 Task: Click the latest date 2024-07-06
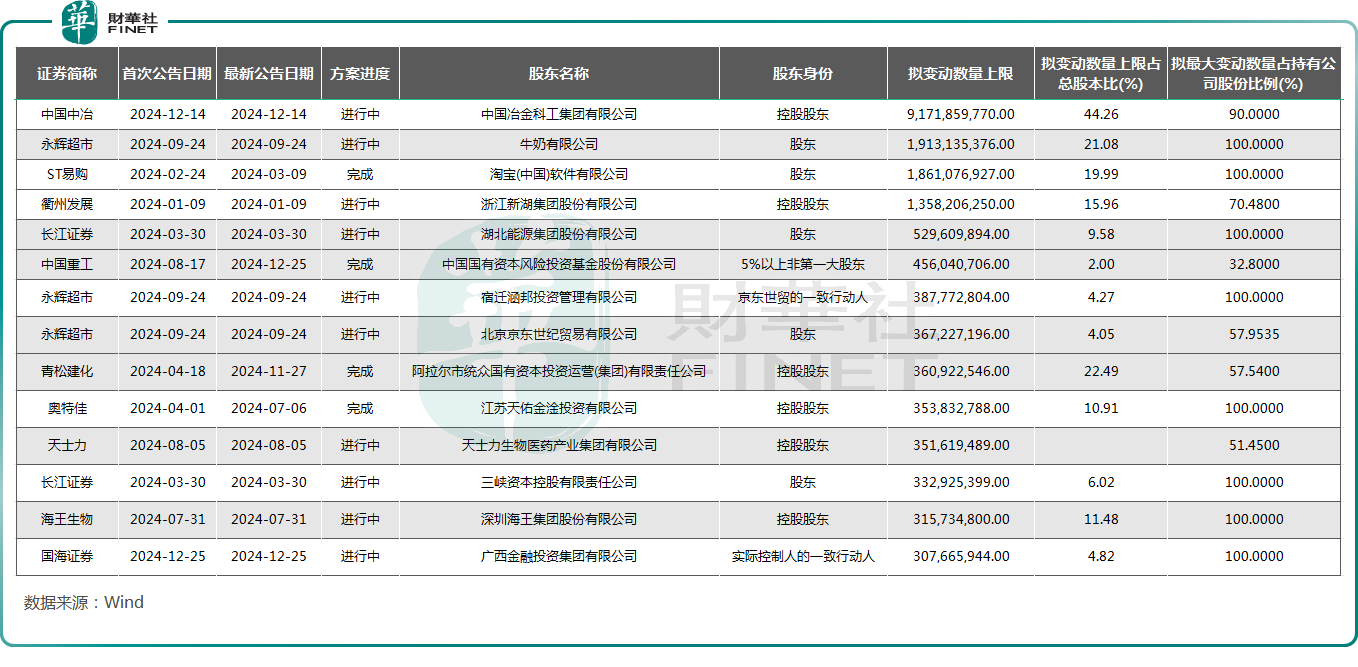pyautogui.click(x=268, y=408)
